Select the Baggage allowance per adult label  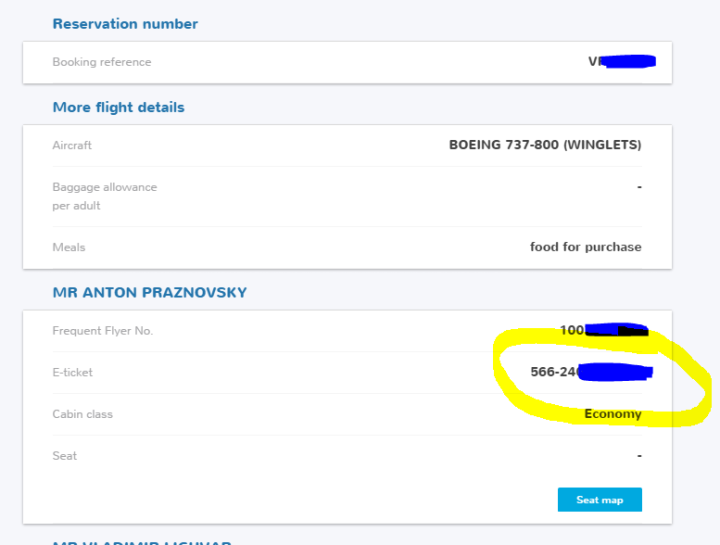(x=104, y=196)
